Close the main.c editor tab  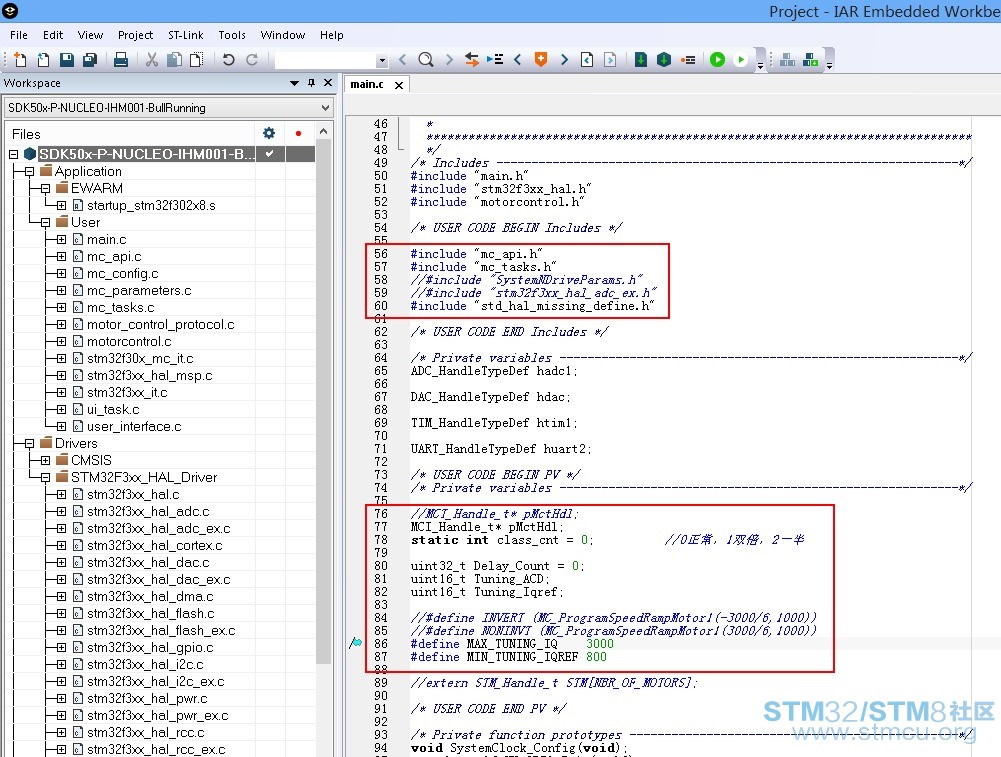click(x=399, y=85)
